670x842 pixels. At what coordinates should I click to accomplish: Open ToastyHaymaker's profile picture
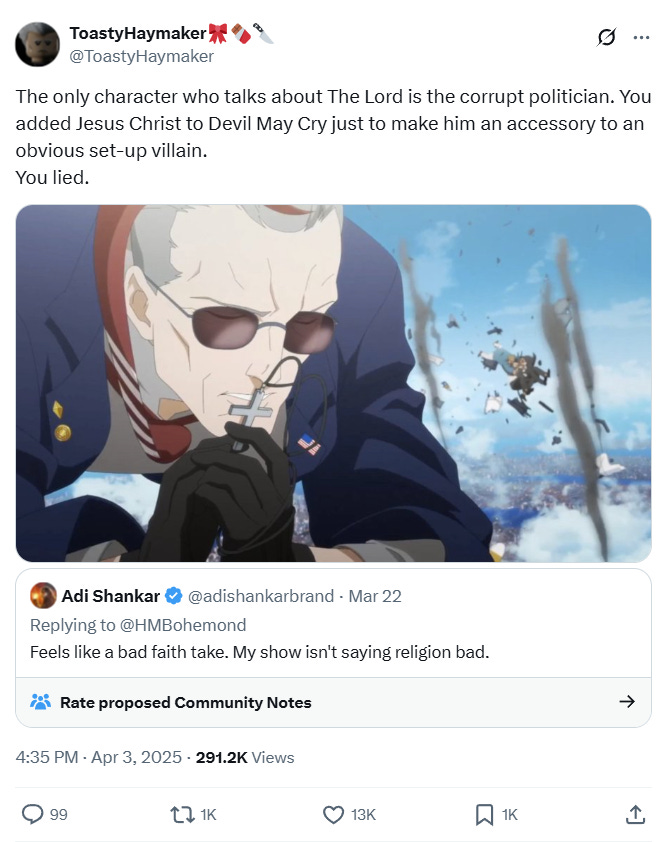pos(37,45)
